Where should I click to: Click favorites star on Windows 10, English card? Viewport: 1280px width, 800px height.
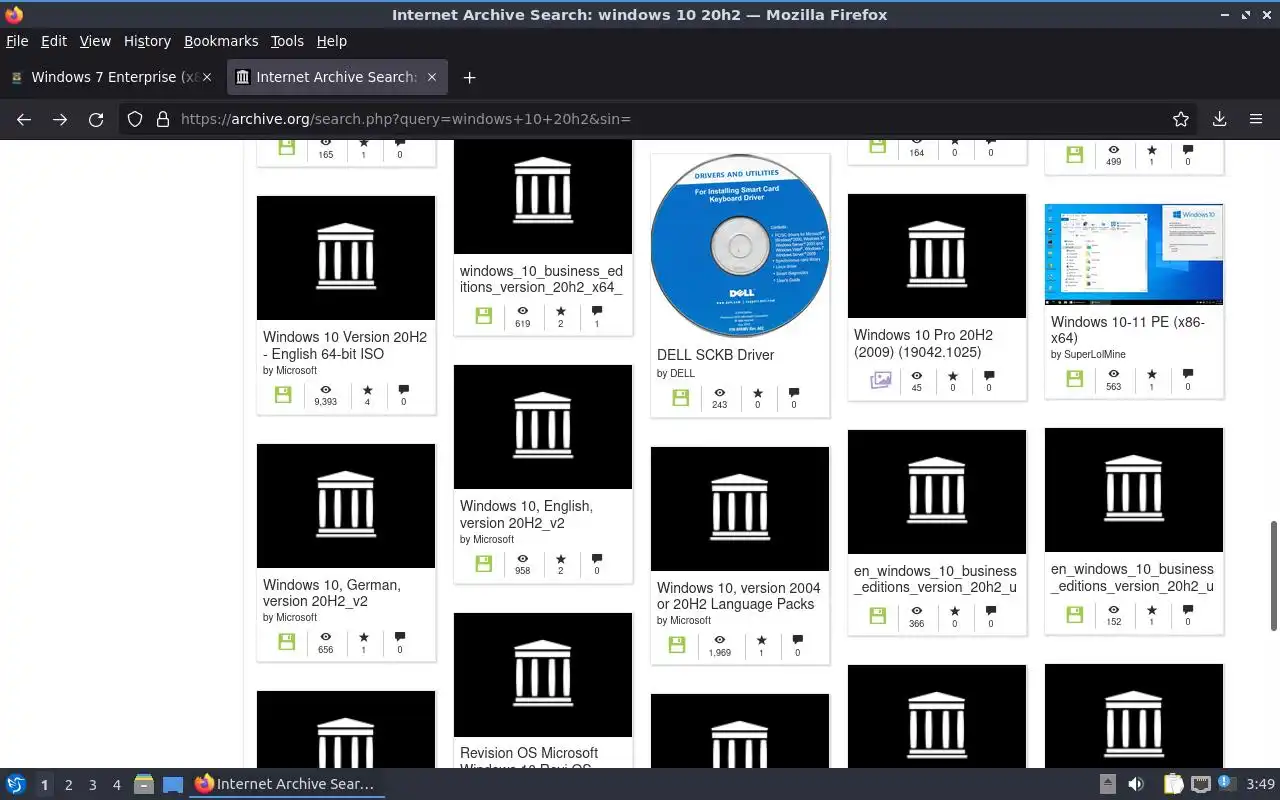(560, 558)
